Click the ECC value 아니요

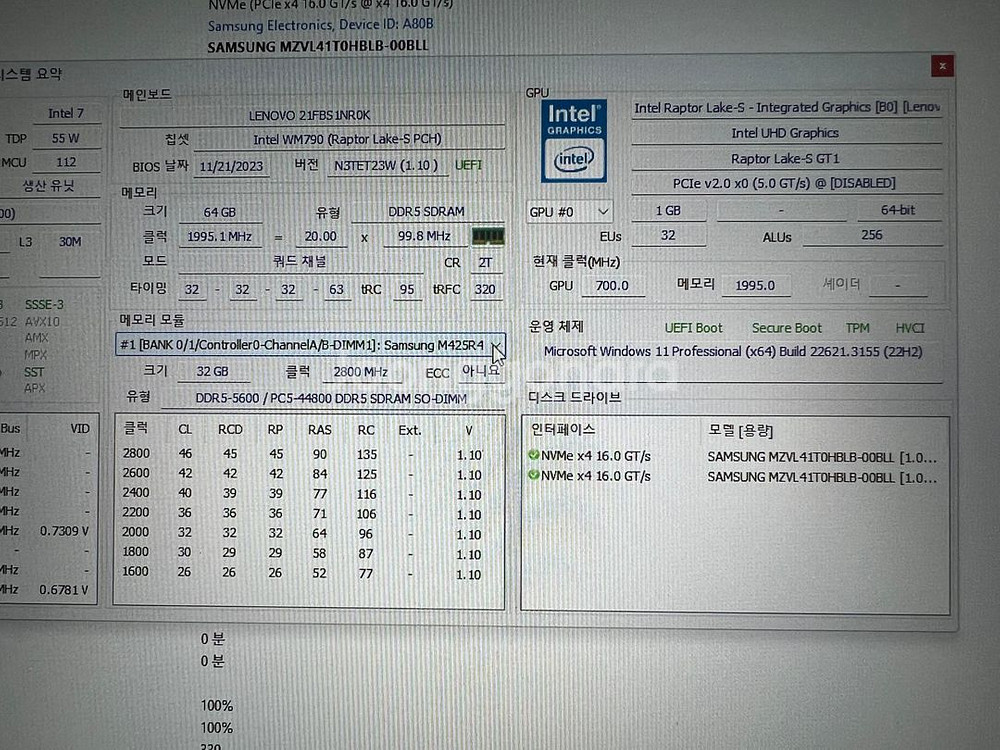click(x=481, y=371)
